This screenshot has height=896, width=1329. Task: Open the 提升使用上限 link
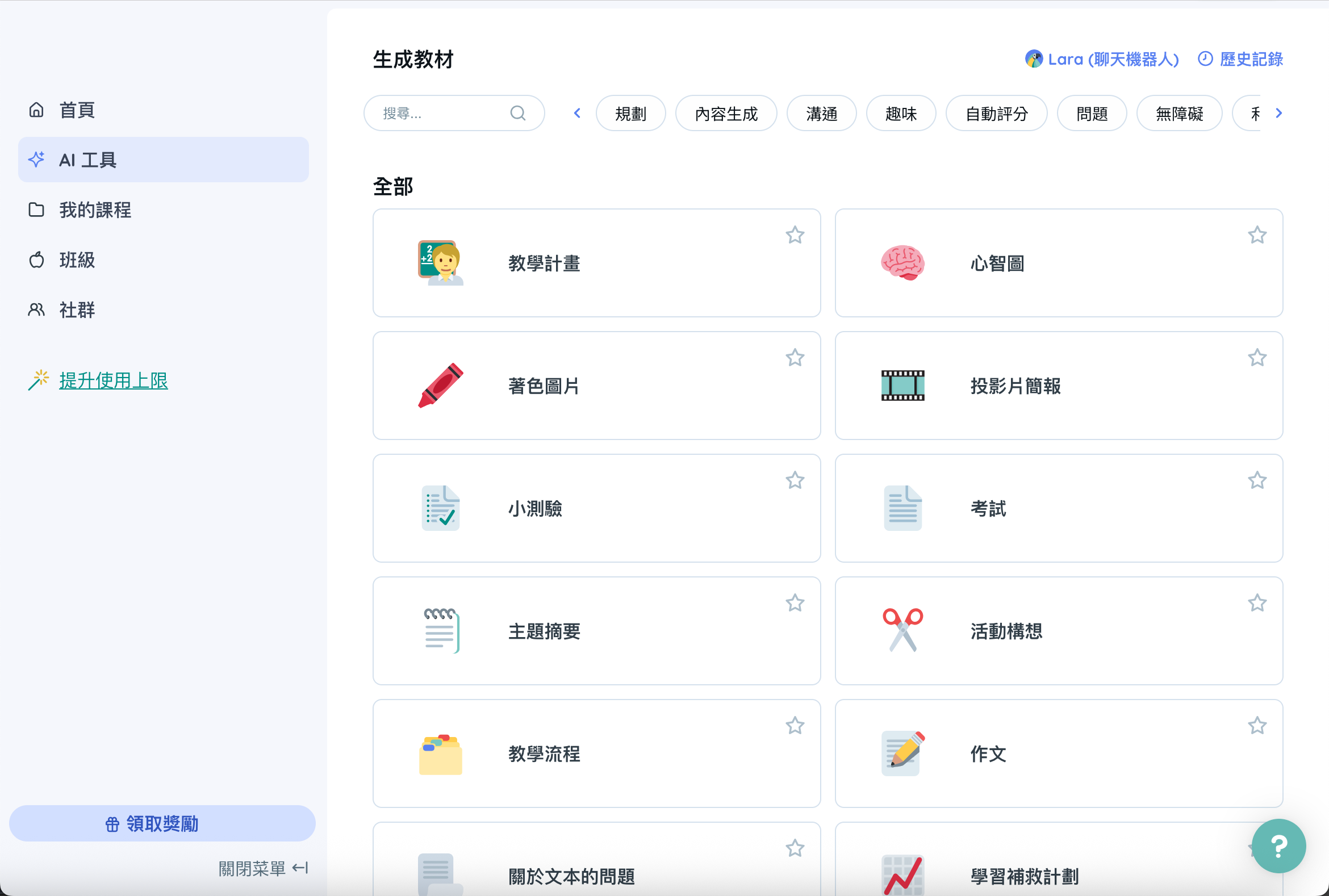coord(113,380)
